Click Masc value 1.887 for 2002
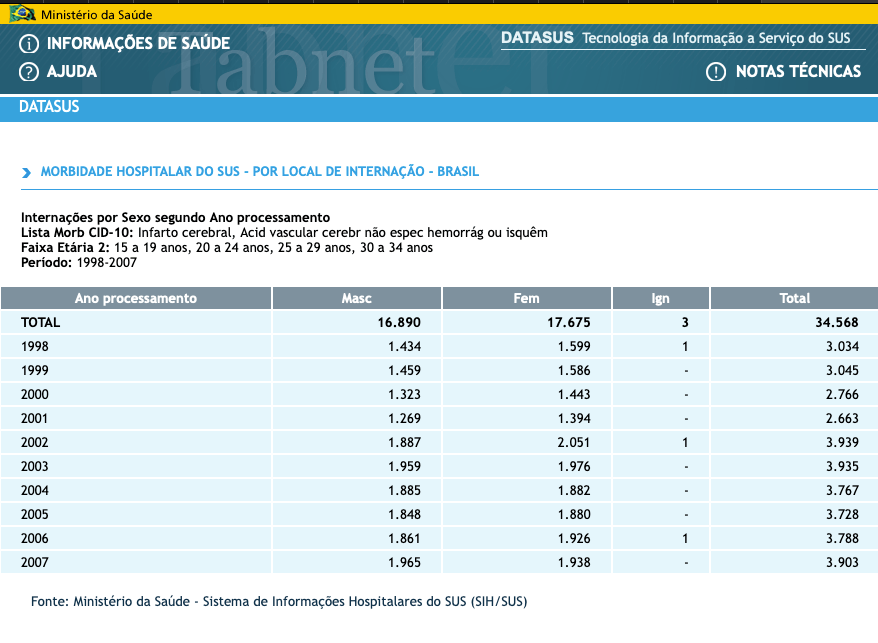878x643 pixels. point(405,442)
